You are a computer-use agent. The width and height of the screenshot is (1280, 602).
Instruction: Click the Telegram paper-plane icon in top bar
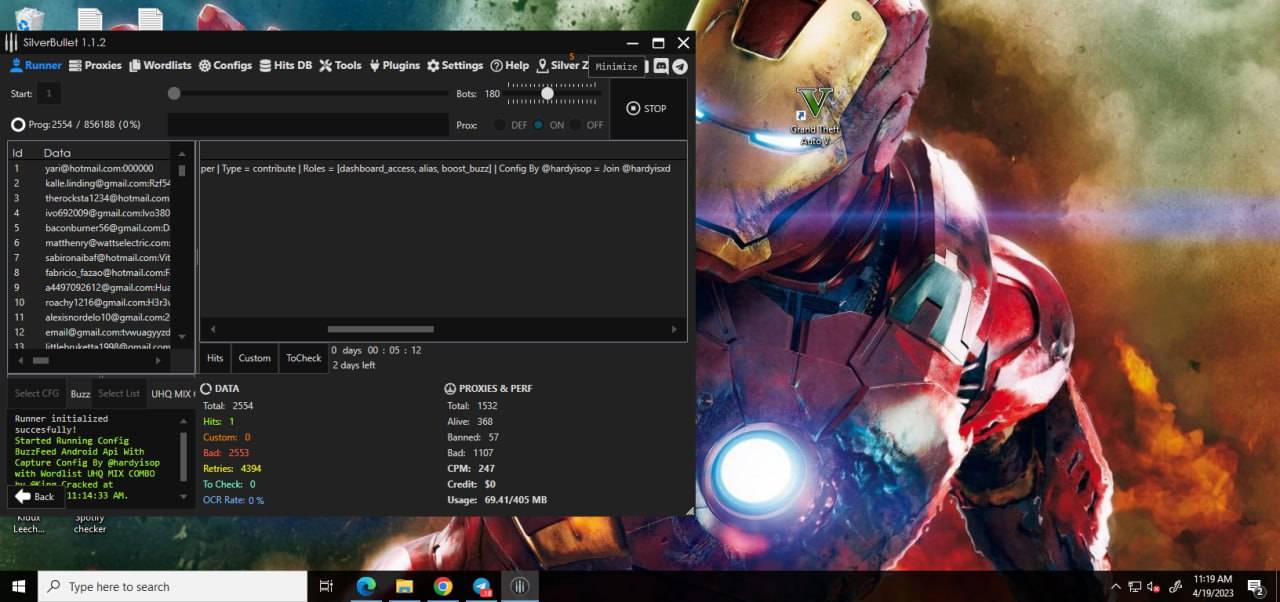[680, 66]
